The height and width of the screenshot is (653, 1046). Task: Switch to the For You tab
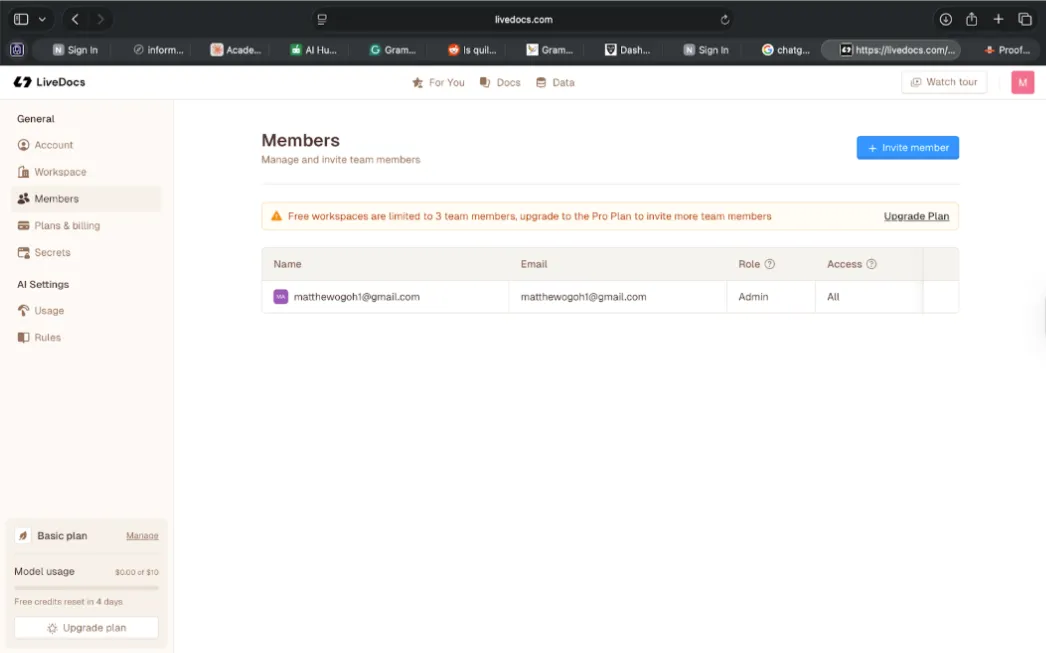click(x=438, y=83)
